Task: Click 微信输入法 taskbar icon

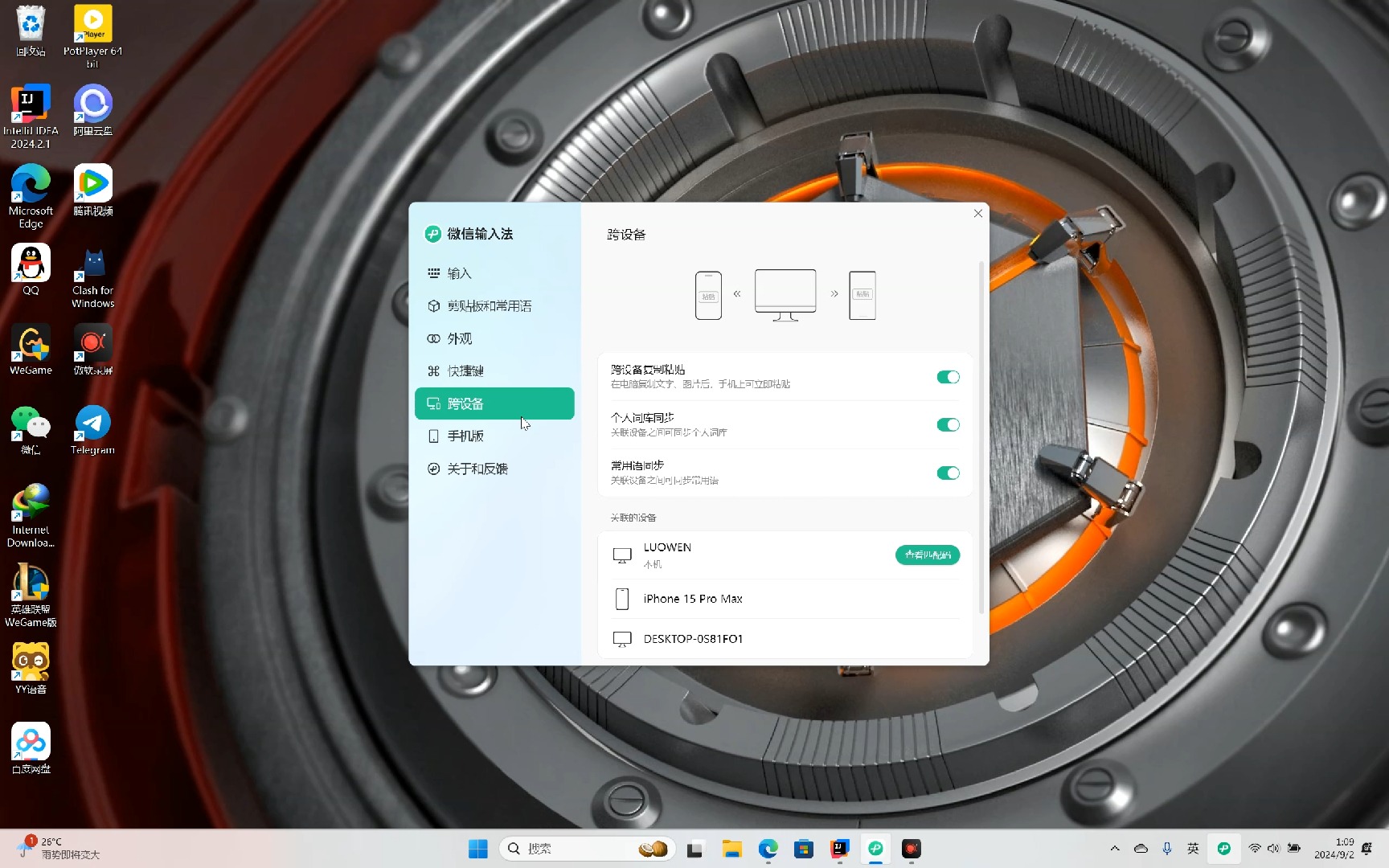Action: click(x=875, y=849)
